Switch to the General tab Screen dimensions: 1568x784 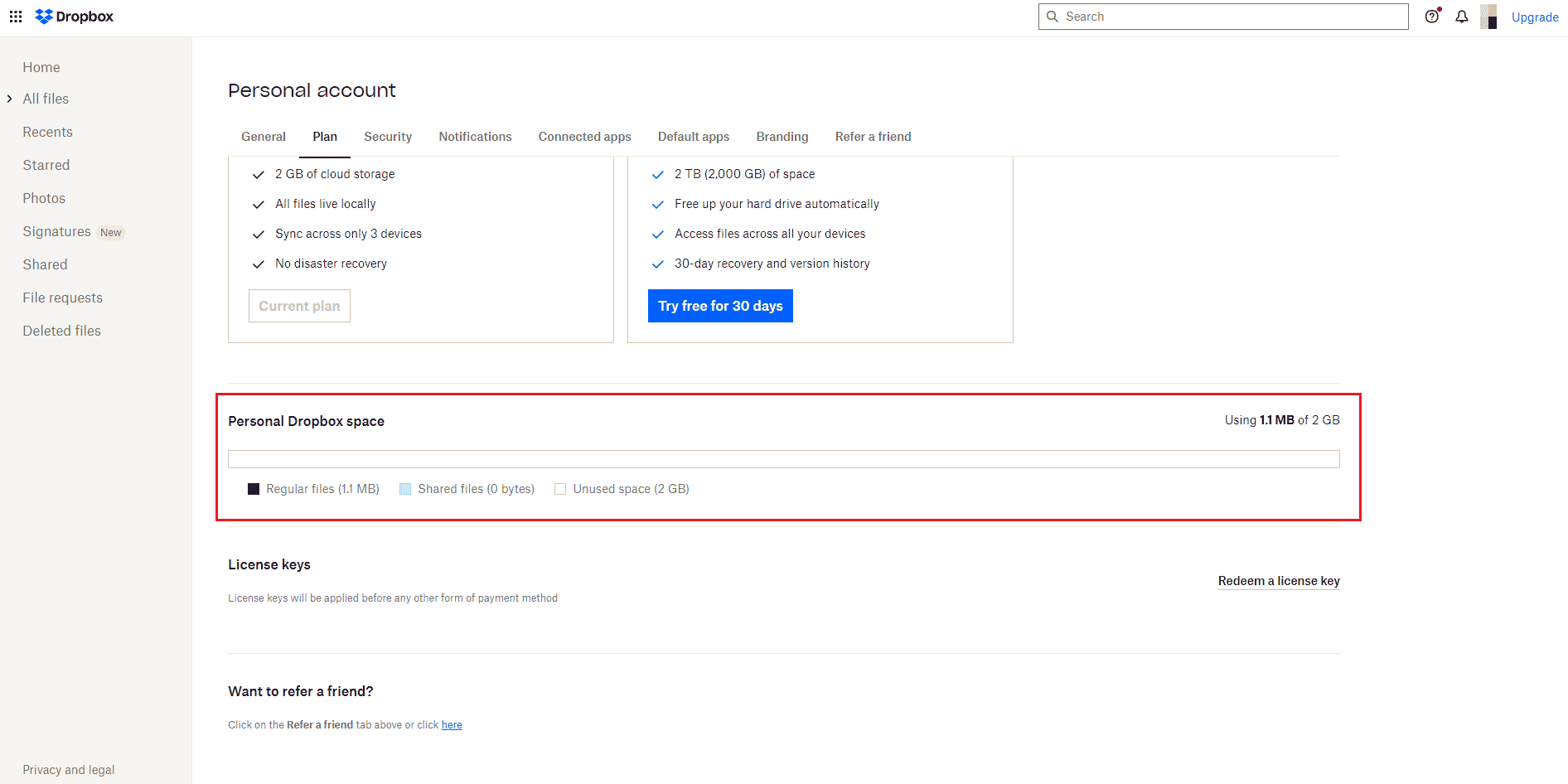coord(264,137)
